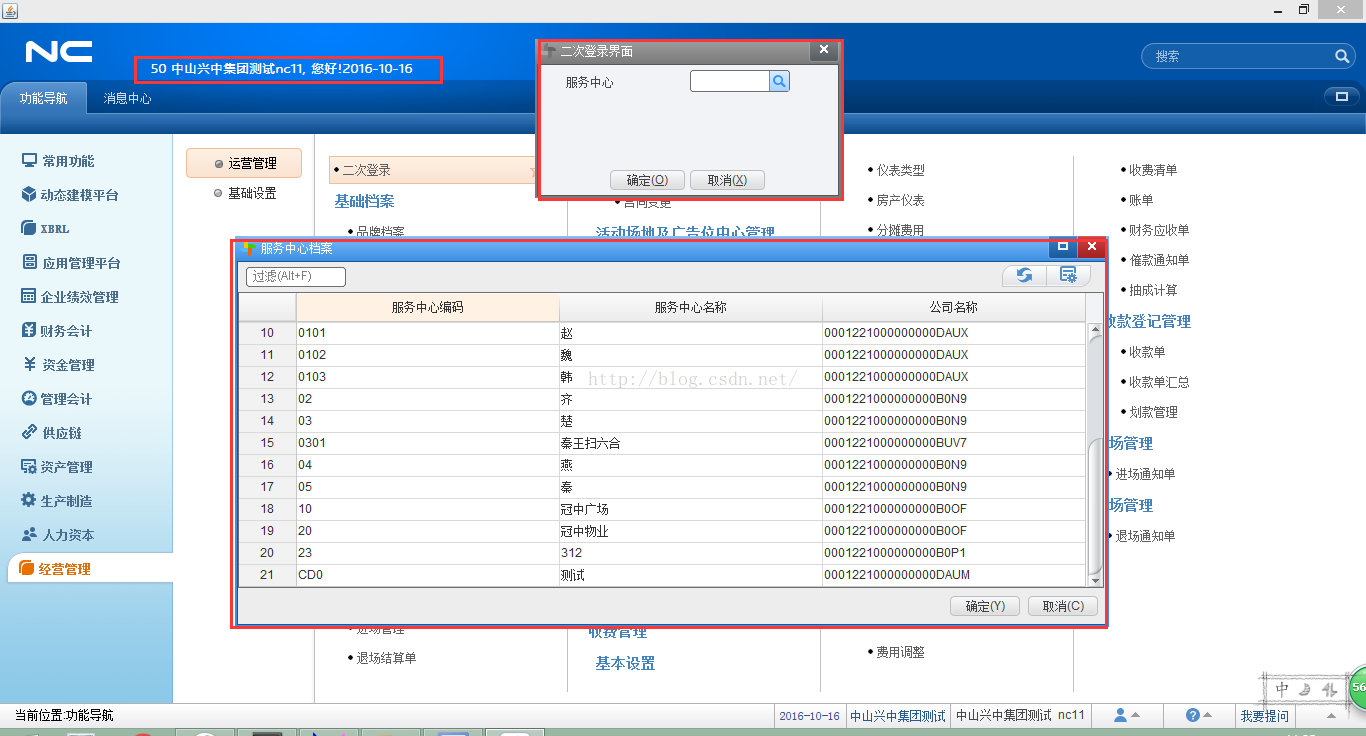1366x736 pixels.
Task: Select row with code 0102 魏
Action: click(x=662, y=355)
